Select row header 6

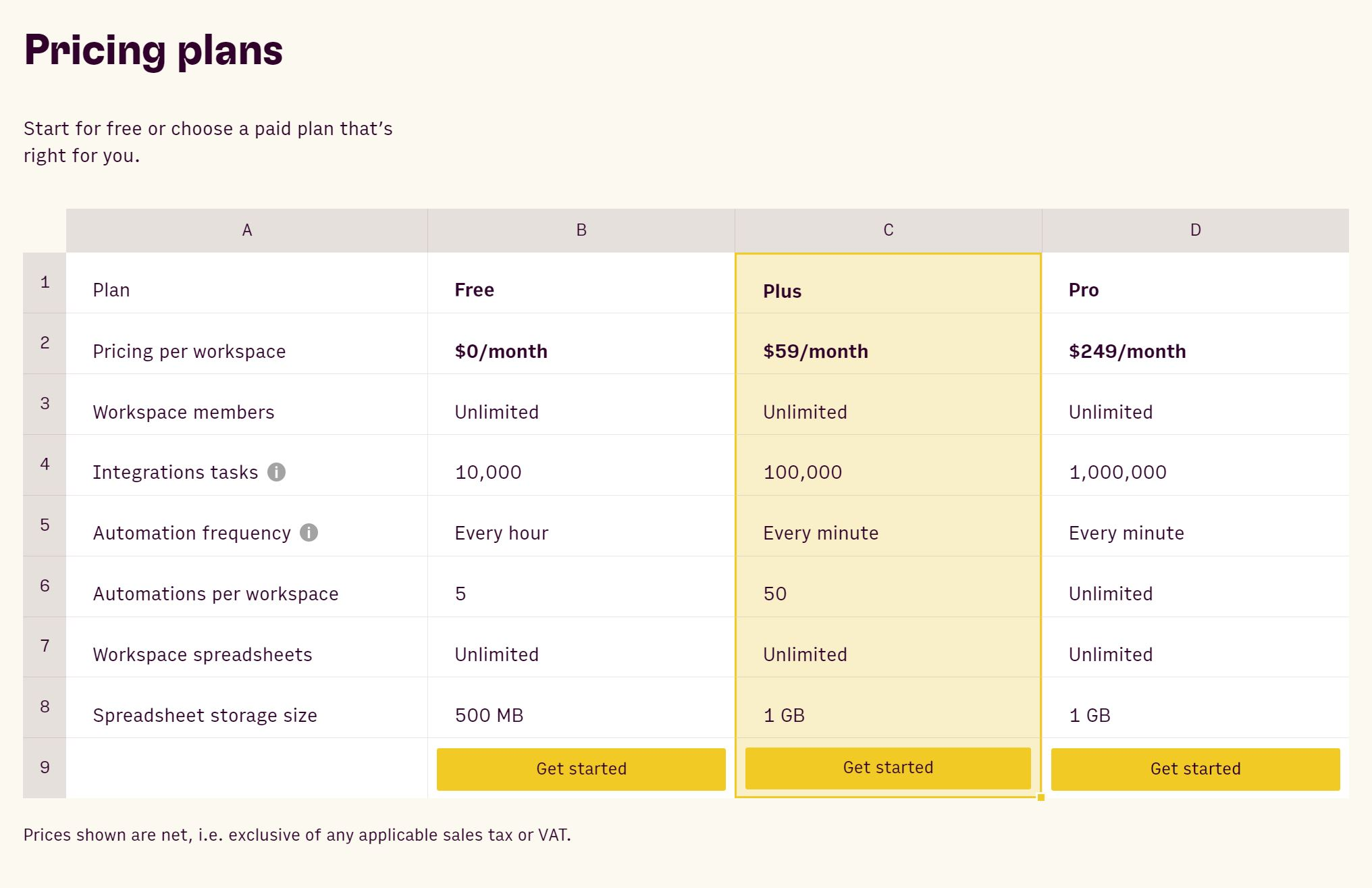pyautogui.click(x=45, y=587)
